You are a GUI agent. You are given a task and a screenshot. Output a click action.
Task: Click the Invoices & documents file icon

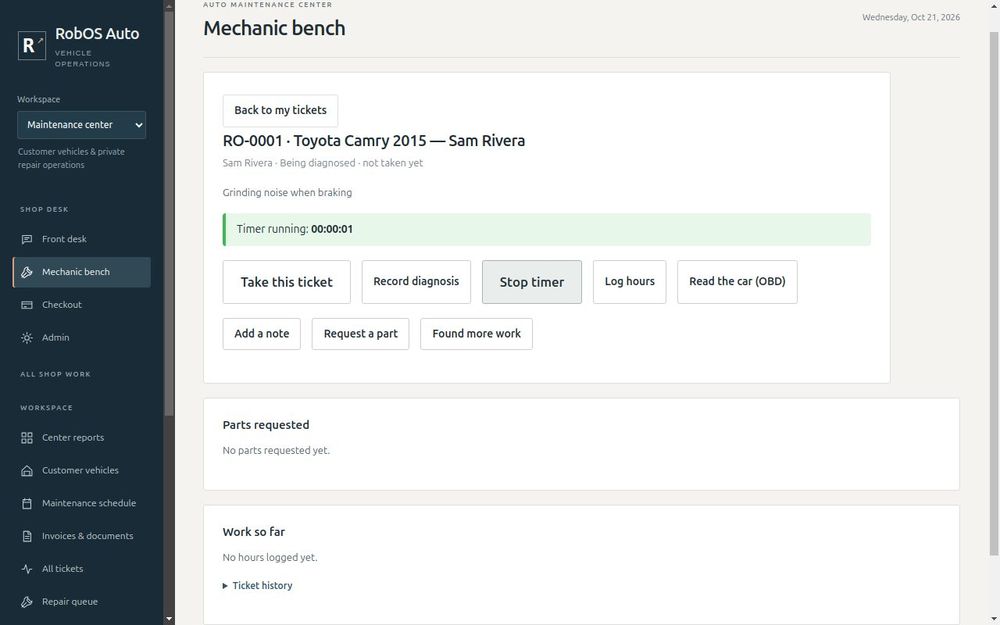(27, 536)
